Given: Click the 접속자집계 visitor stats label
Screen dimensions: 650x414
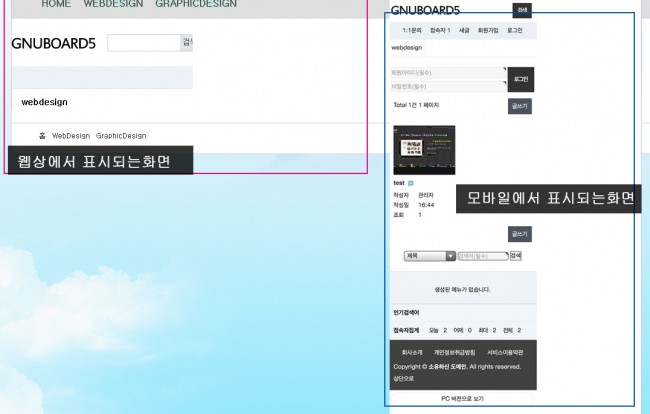Looking at the screenshot, I should coord(406,330).
